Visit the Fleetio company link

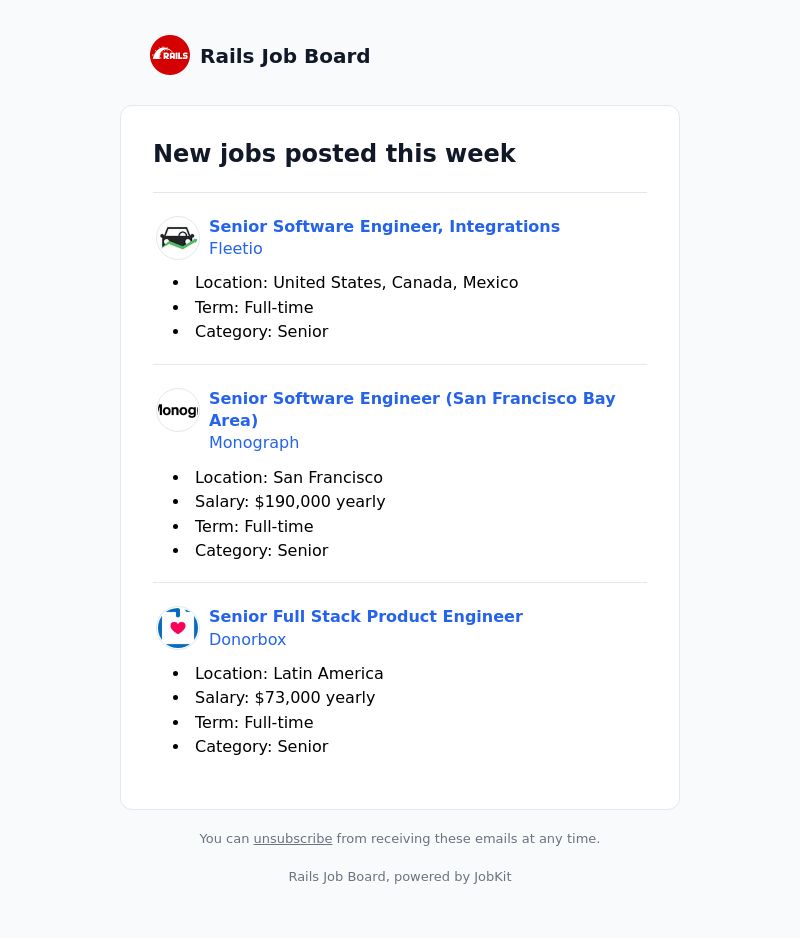[x=236, y=248]
